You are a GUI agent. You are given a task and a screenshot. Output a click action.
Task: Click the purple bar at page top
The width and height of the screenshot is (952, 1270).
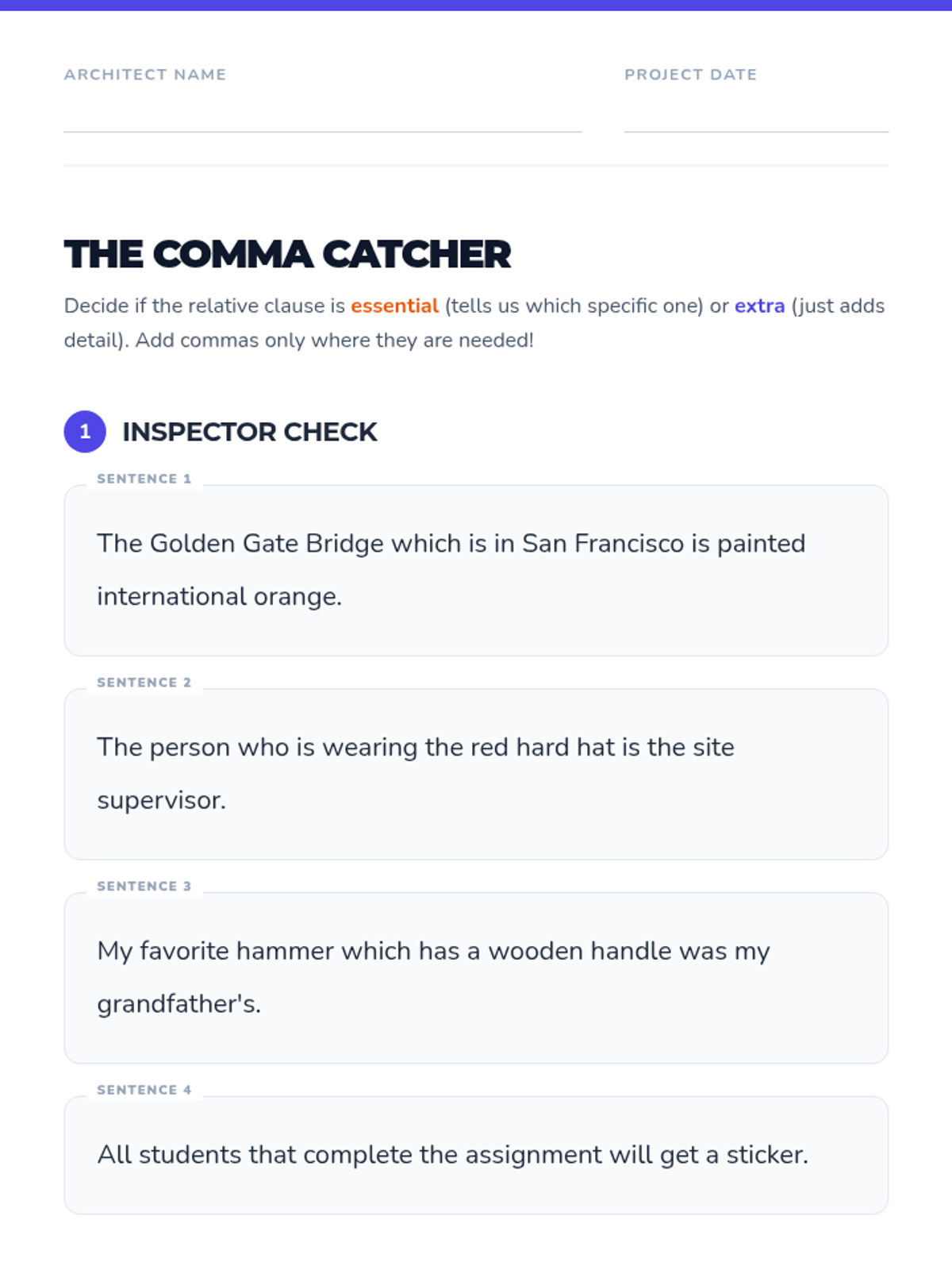476,5
